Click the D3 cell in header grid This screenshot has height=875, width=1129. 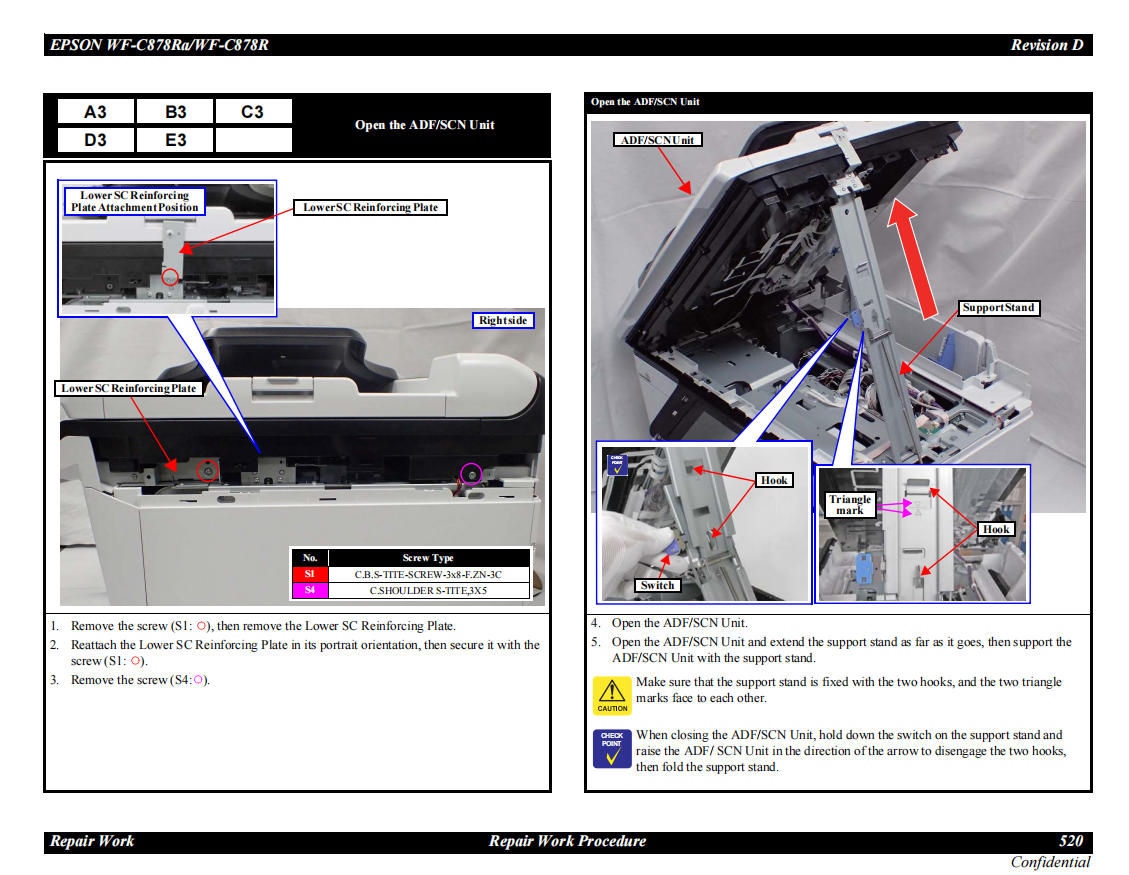pos(95,140)
